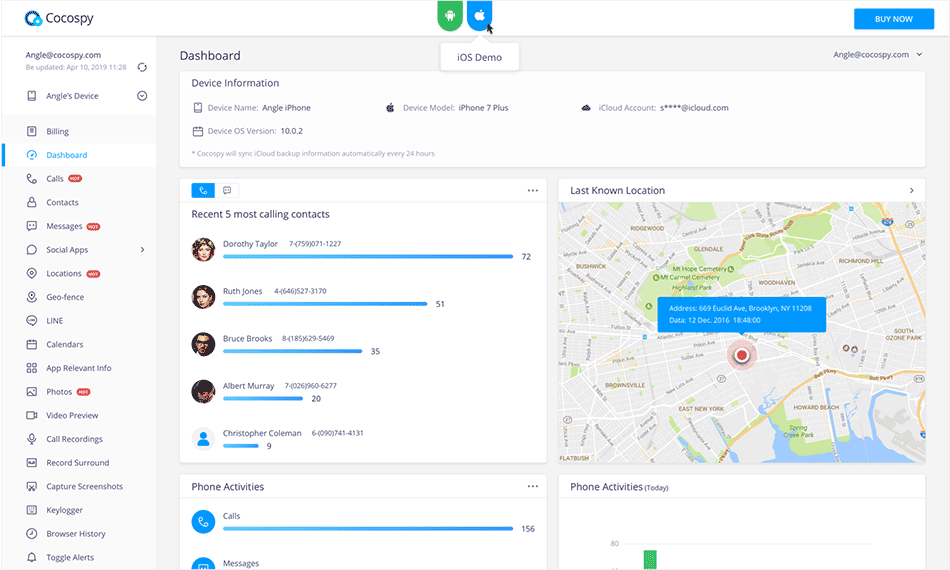The image size is (950, 570).
Task: Select the messages tab in contacts card
Action: pos(227,190)
